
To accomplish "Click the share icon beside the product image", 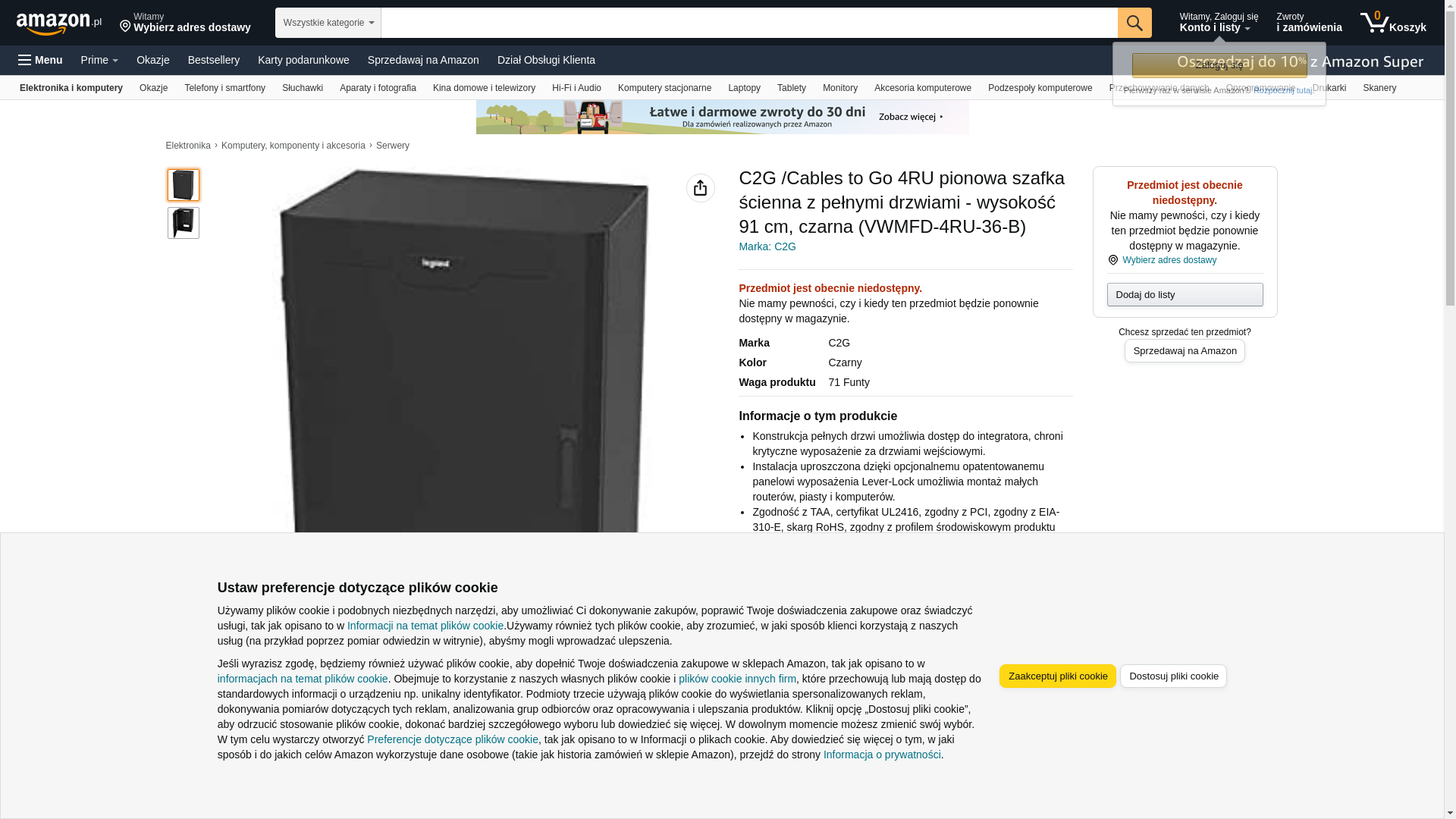I will 700,188.
